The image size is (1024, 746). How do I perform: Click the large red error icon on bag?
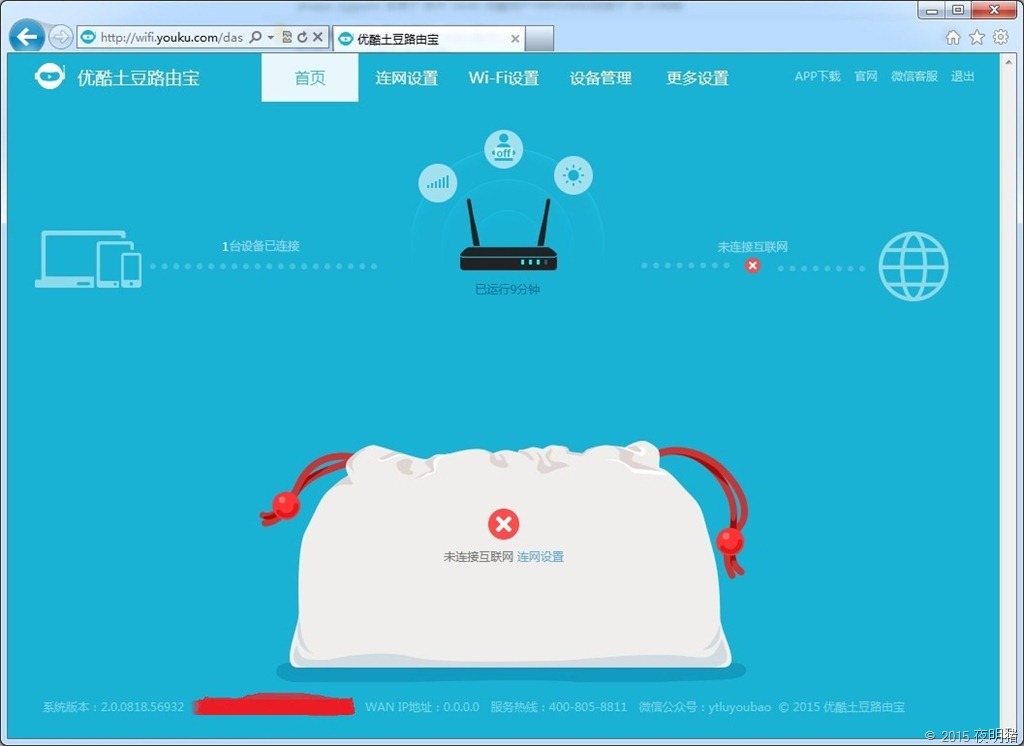[504, 523]
